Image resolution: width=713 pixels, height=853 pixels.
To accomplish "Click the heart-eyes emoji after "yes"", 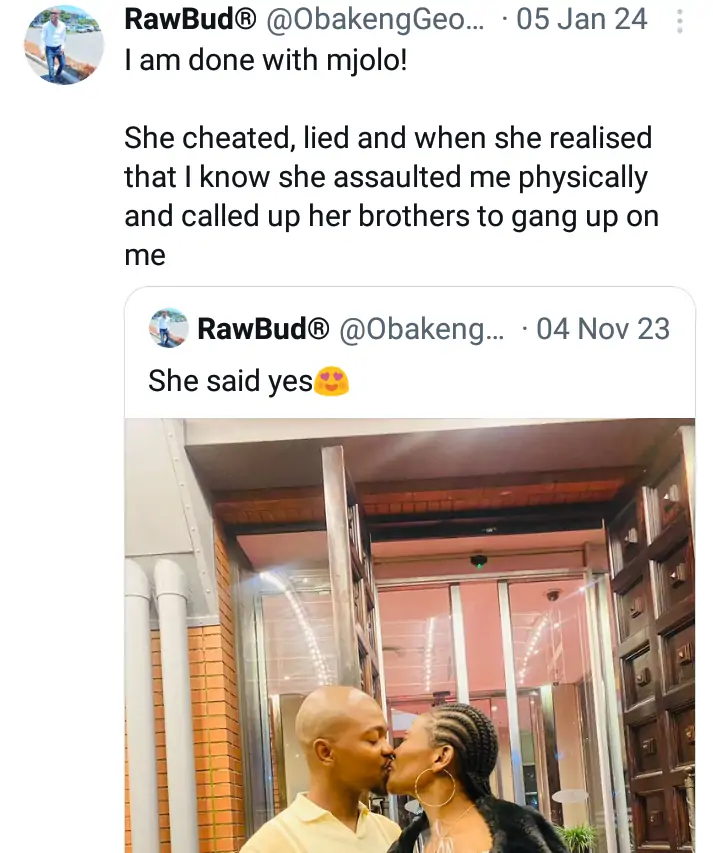I will [x=331, y=380].
